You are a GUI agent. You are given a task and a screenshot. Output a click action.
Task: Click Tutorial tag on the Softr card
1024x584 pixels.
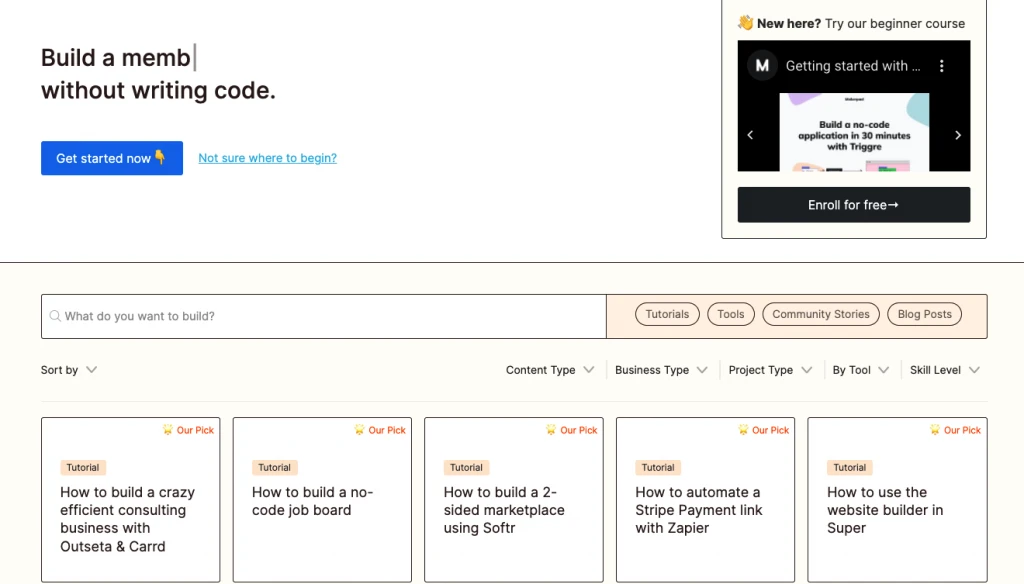tap(466, 468)
